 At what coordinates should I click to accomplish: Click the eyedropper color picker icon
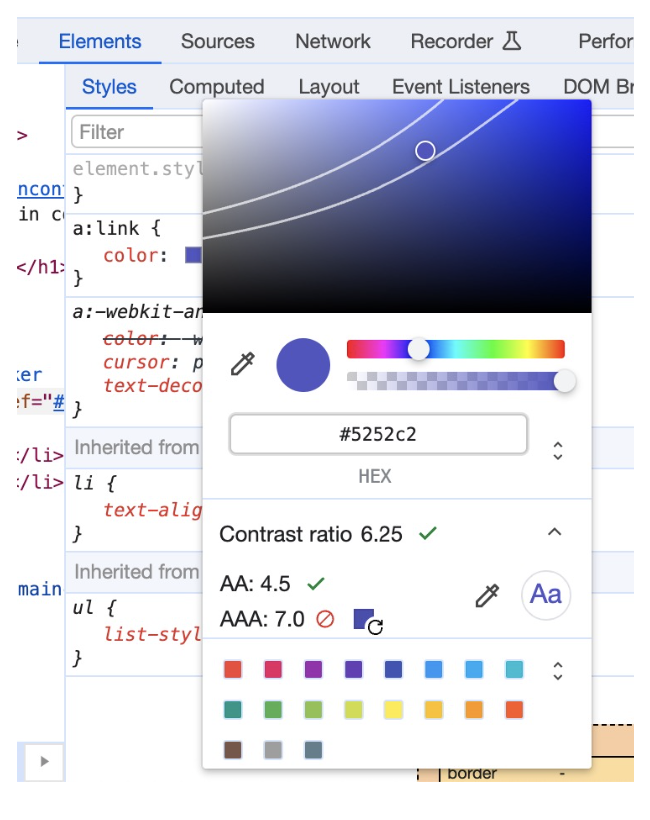[x=242, y=365]
